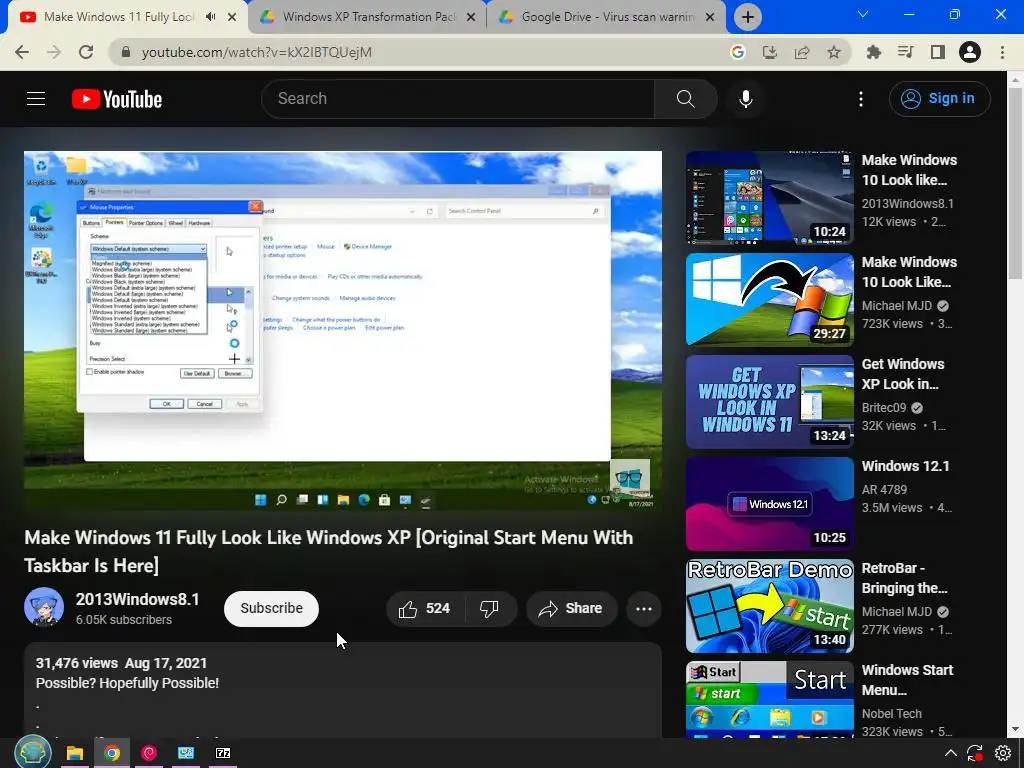This screenshot has width=1024, height=768.
Task: Close the Windows XP Transformation Pack tab
Action: pyautogui.click(x=471, y=17)
